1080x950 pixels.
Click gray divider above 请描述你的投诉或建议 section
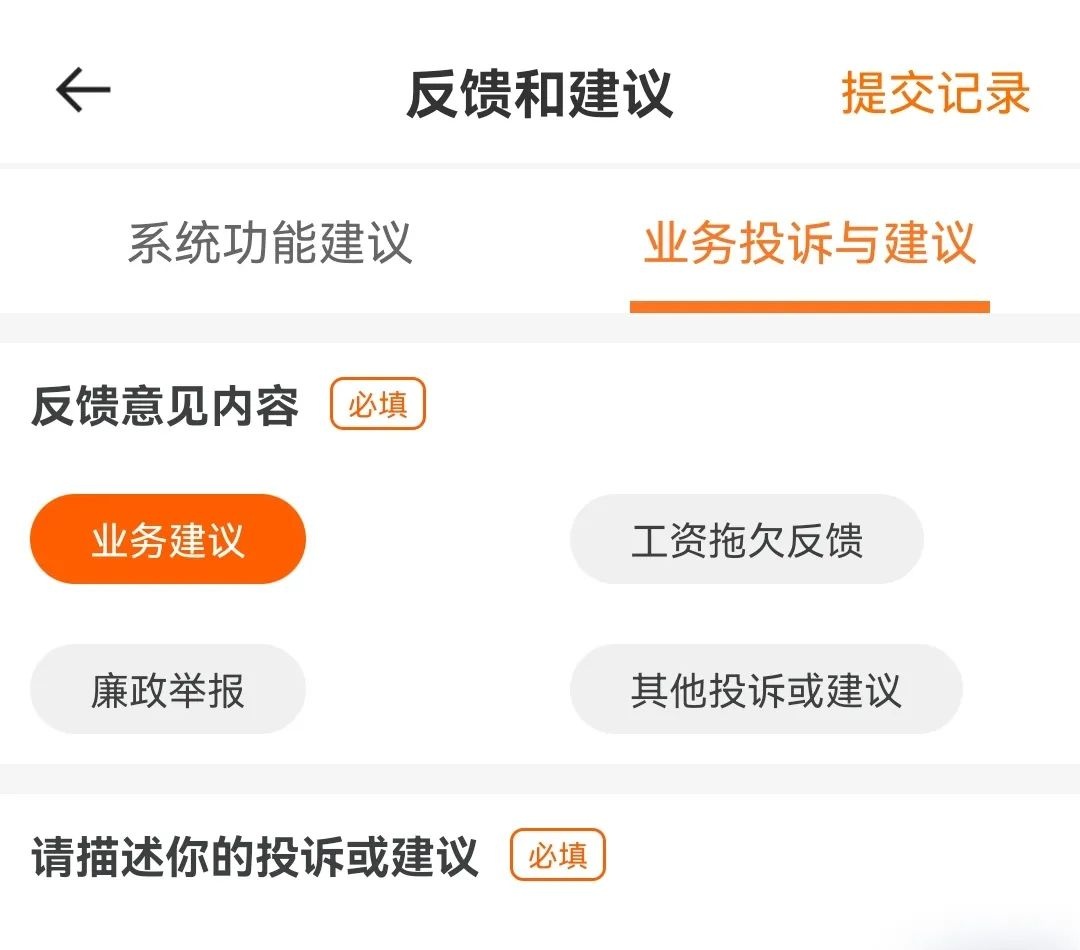(x=540, y=779)
